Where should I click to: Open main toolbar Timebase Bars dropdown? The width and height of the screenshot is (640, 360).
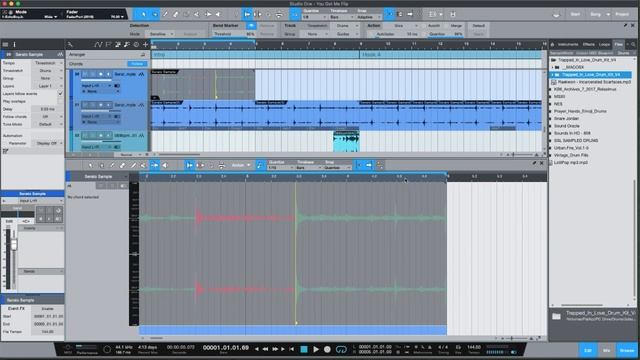click(x=341, y=17)
